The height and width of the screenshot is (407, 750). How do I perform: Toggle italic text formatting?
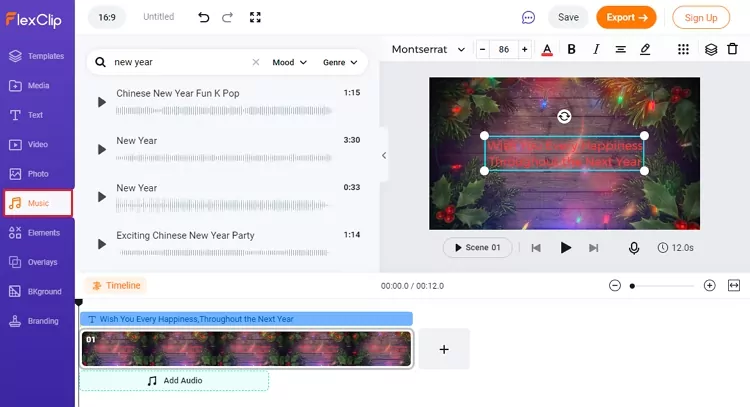tap(596, 49)
